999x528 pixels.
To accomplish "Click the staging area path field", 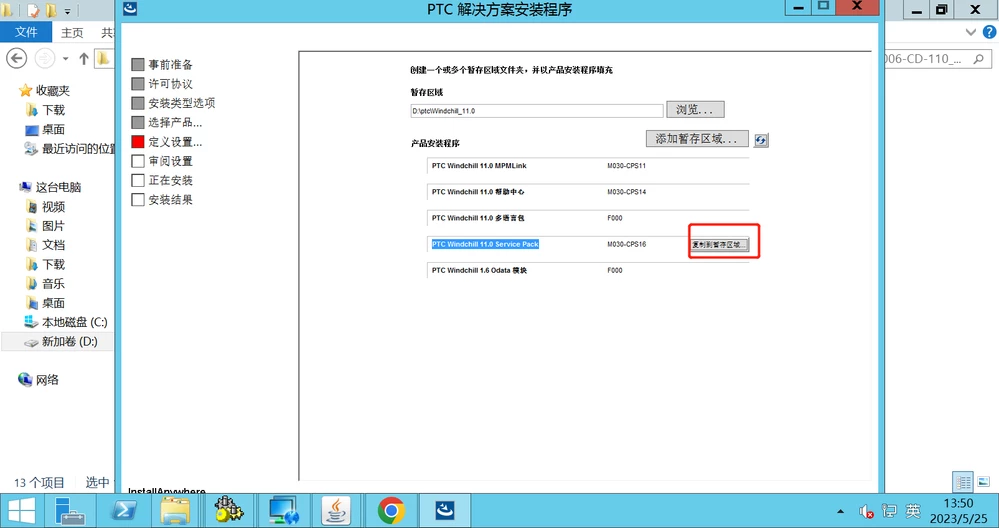I will (x=536, y=111).
